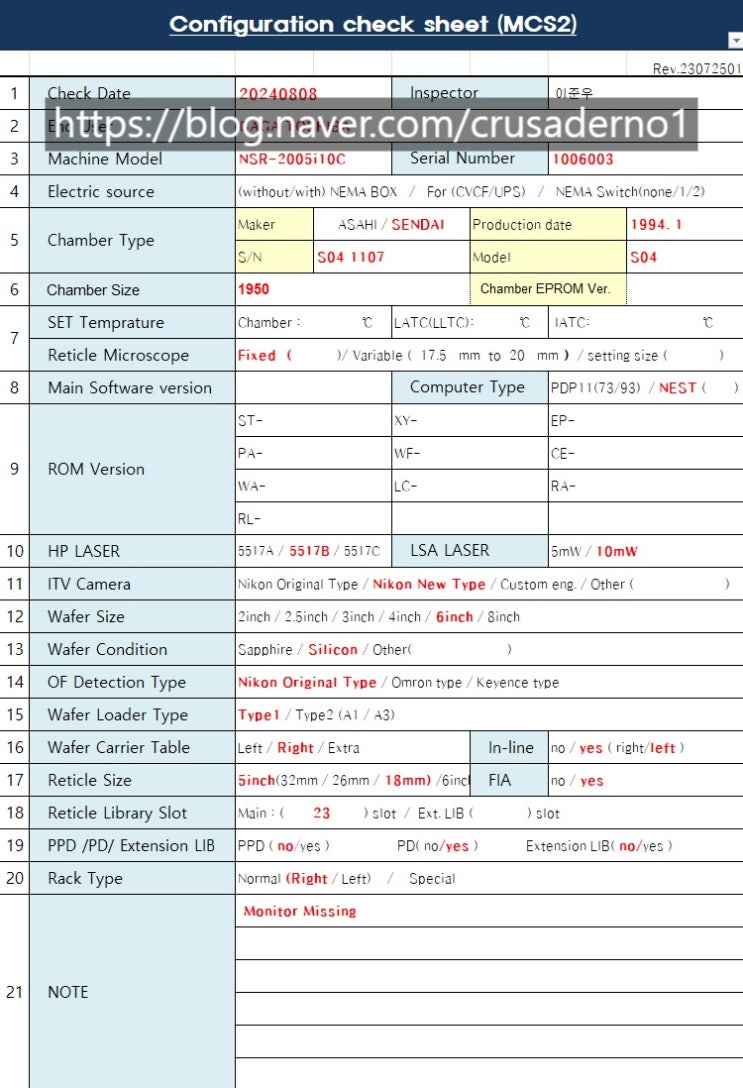The height and width of the screenshot is (1088, 743).
Task: Select the 'Chamber Type' label cell
Action: [x=132, y=240]
